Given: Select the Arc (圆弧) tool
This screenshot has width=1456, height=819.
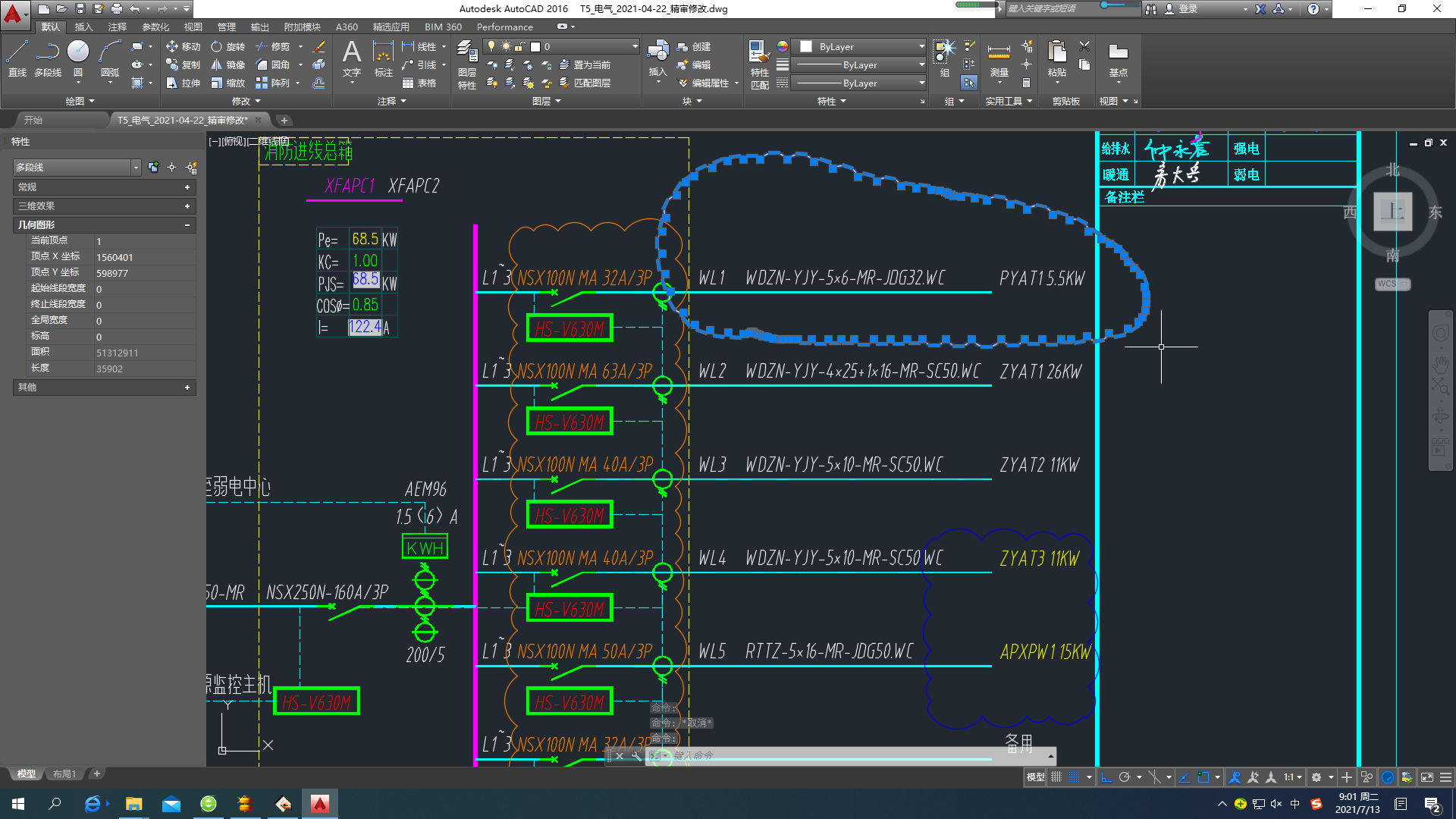Looking at the screenshot, I should pos(109,59).
